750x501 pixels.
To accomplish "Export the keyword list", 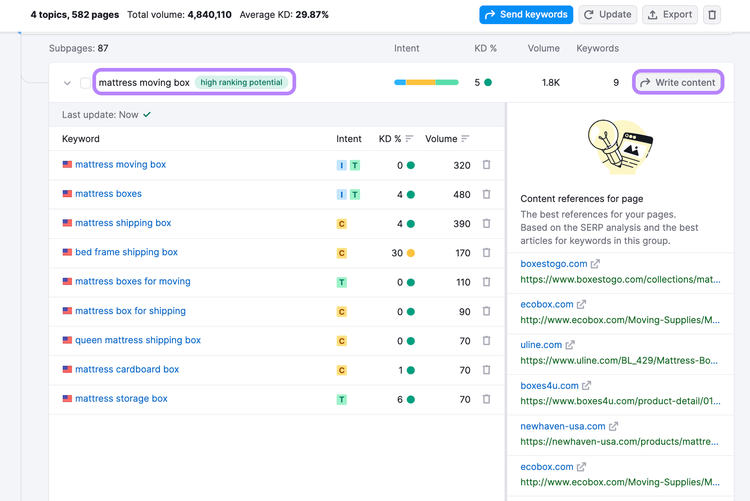I will [670, 15].
